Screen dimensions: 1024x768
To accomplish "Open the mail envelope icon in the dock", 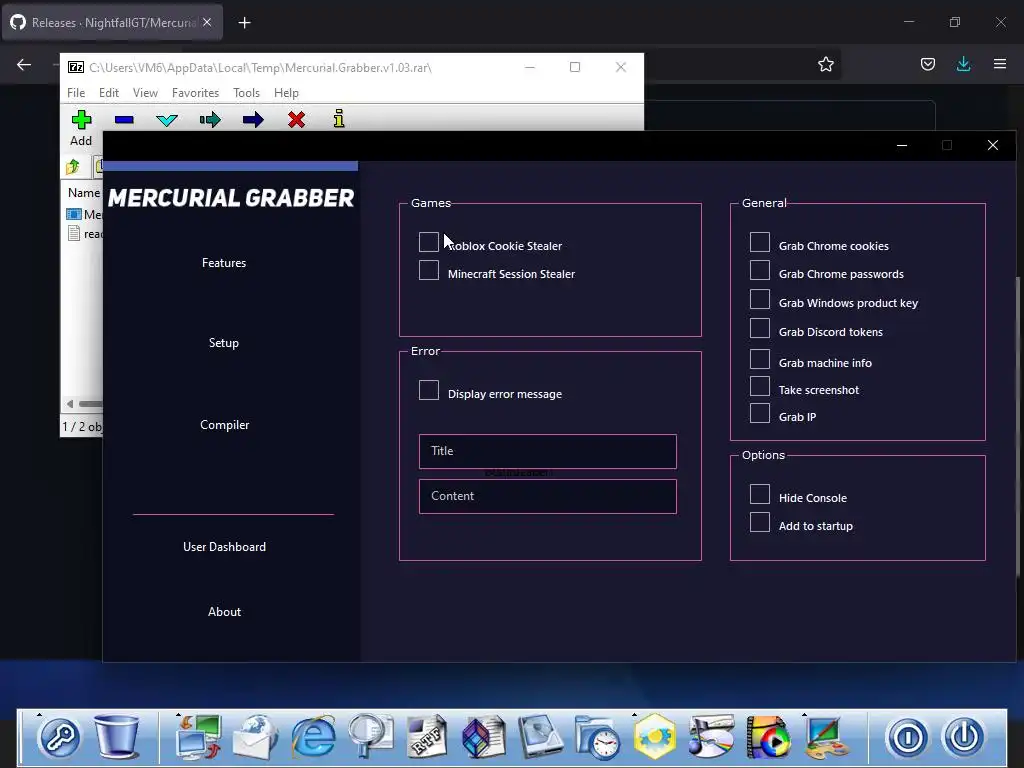I will coord(255,737).
